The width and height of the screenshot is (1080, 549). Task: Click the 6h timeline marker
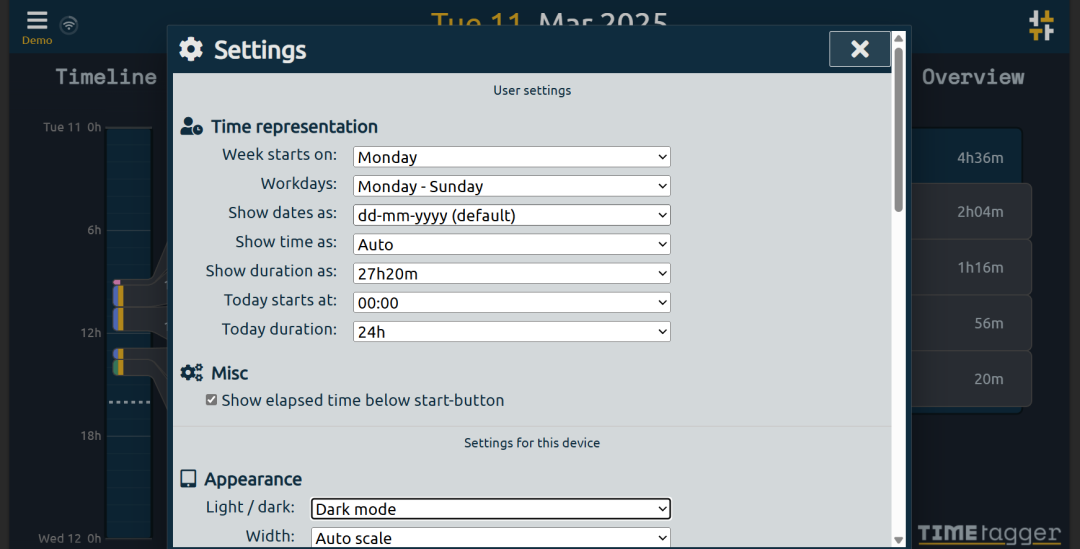94,230
